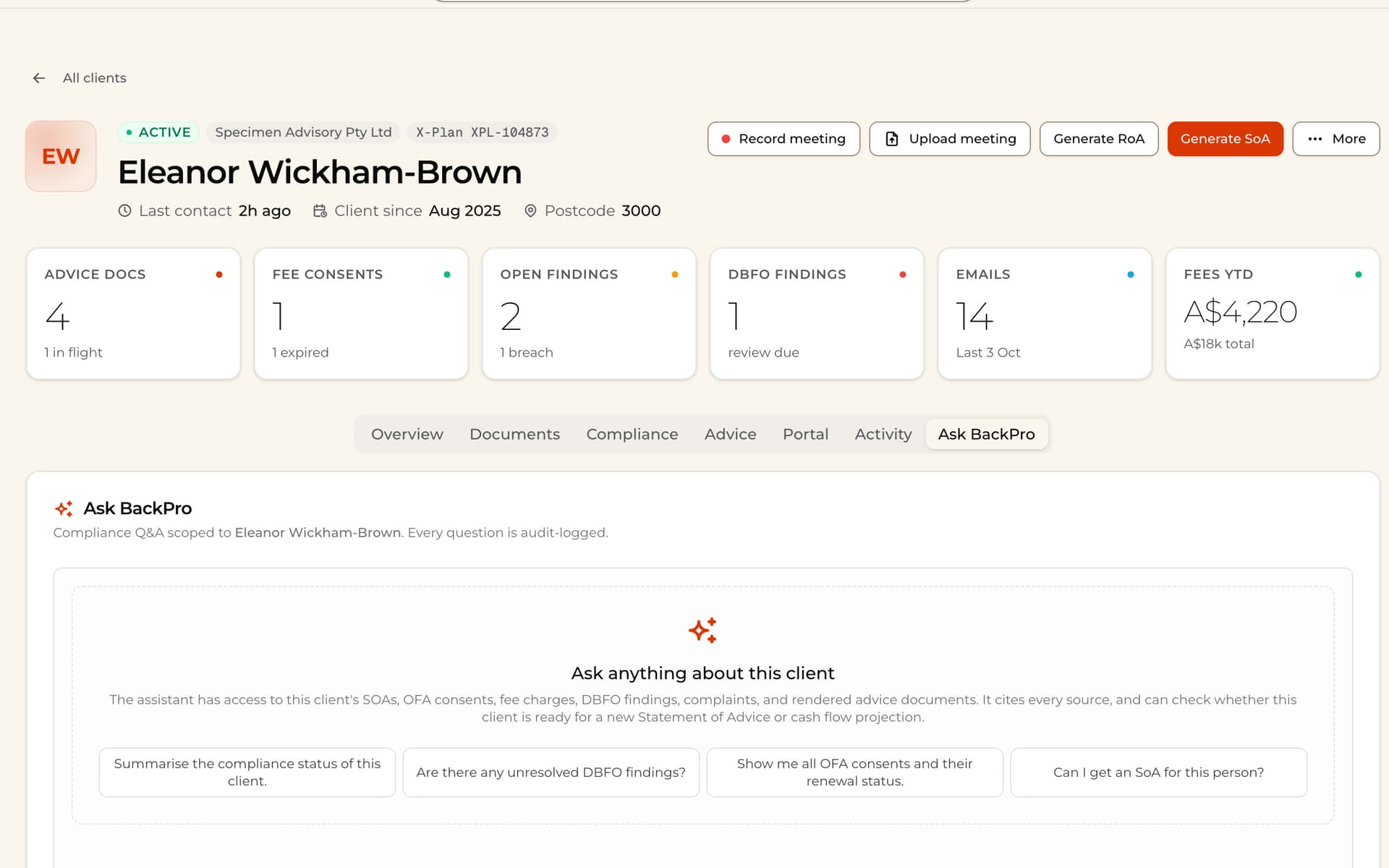Click the clock icon beside Last contact
The height and width of the screenshot is (868, 1389).
[125, 210]
